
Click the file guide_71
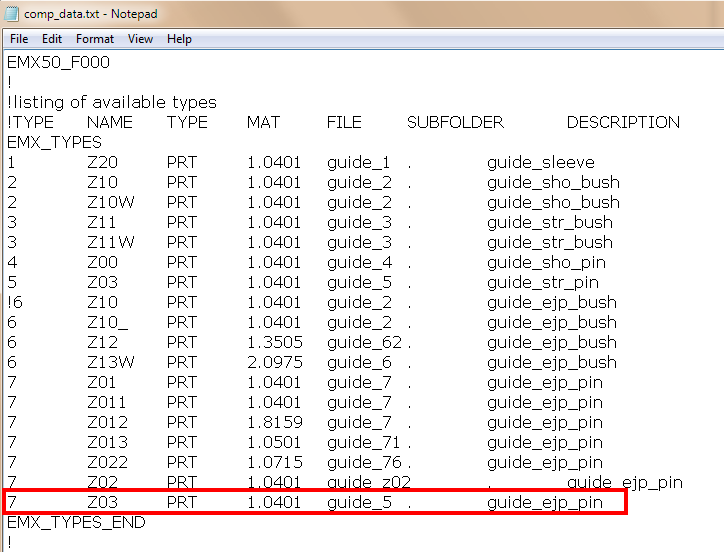(x=363, y=442)
